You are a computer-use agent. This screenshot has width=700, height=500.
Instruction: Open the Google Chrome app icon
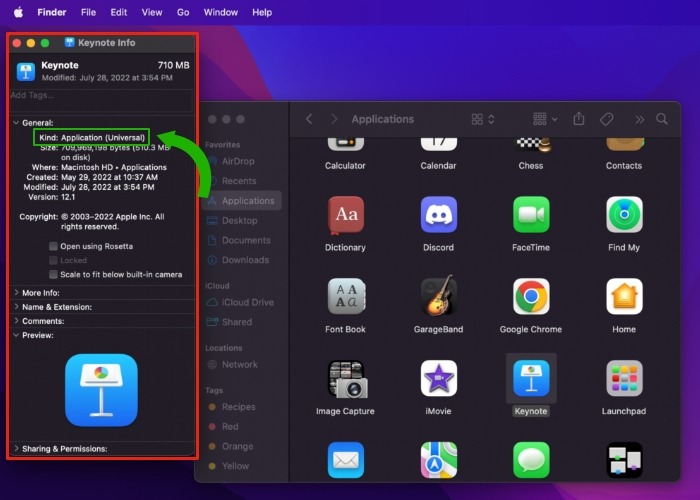click(531, 296)
